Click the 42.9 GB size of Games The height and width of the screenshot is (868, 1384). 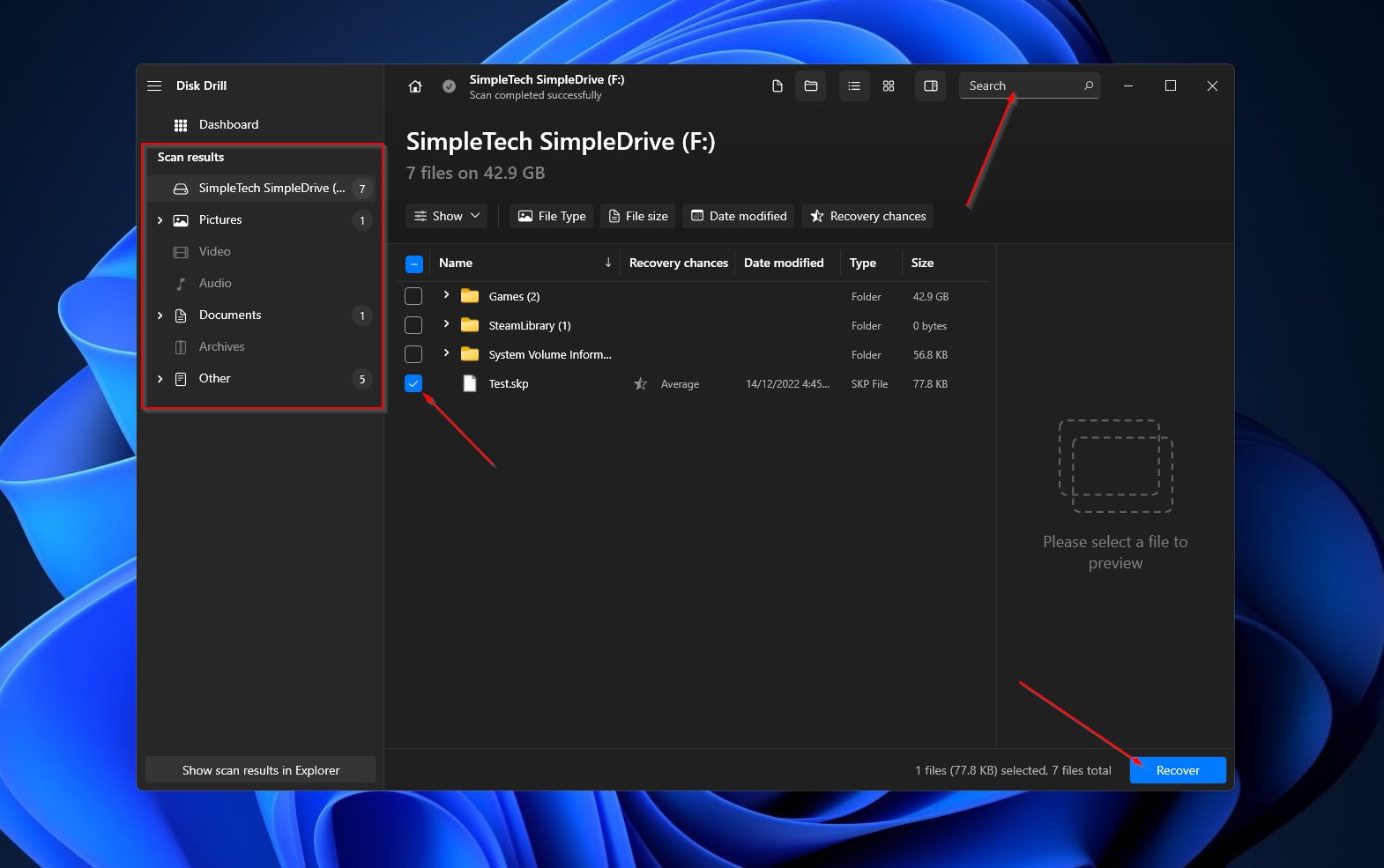[x=931, y=297]
